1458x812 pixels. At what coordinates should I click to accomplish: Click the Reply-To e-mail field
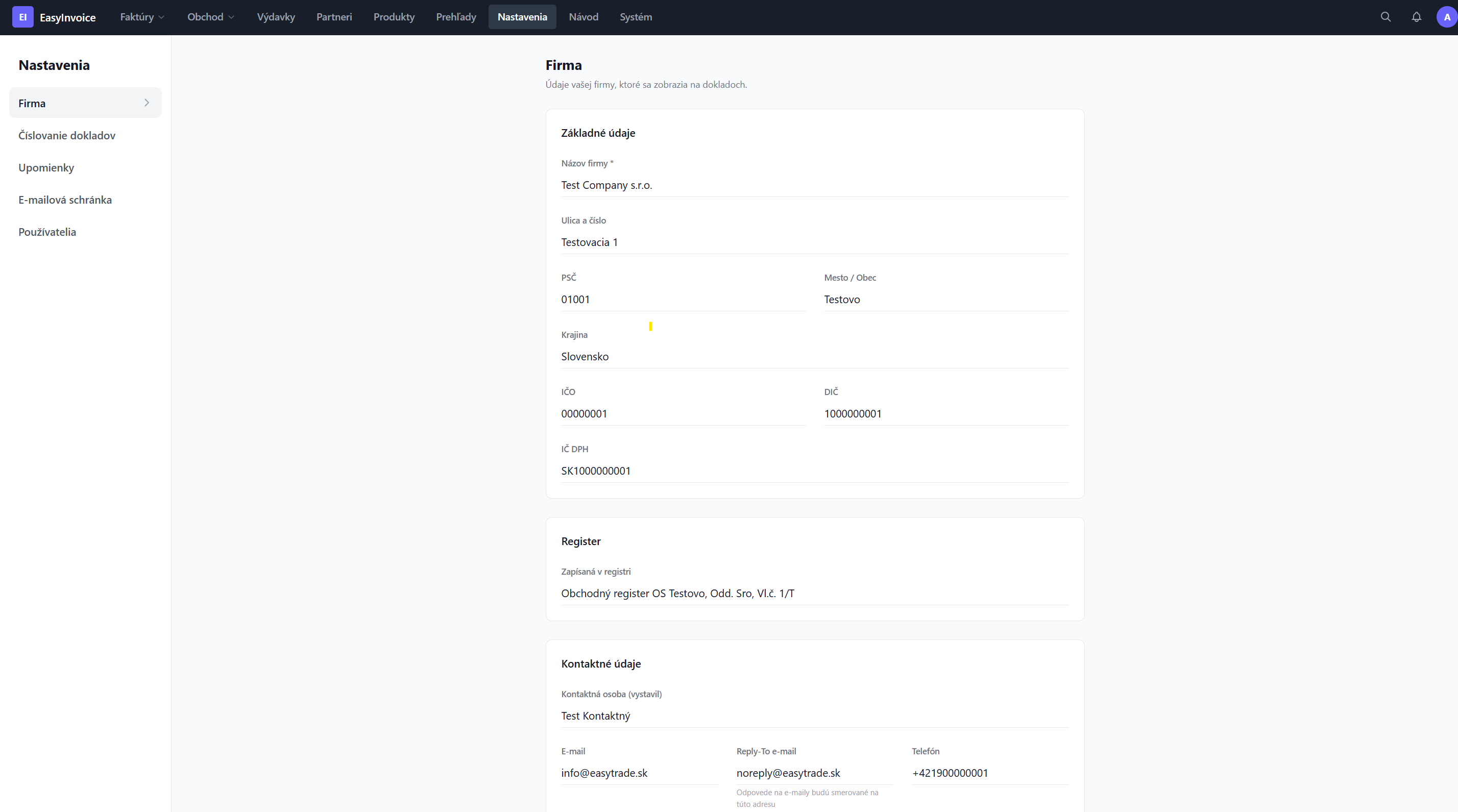click(814, 773)
